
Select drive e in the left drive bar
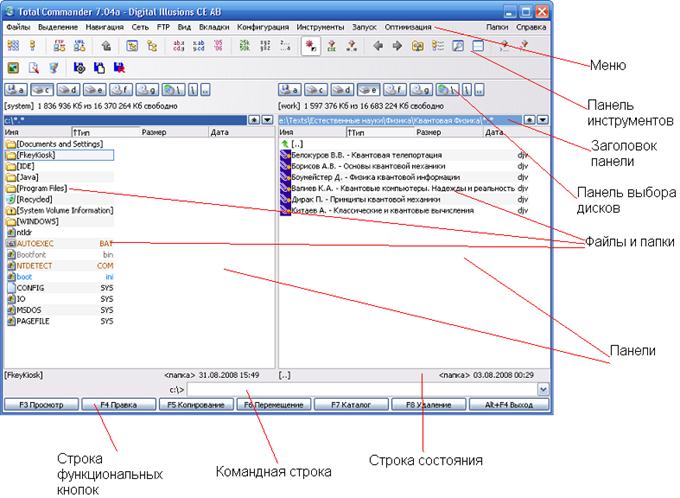point(95,90)
